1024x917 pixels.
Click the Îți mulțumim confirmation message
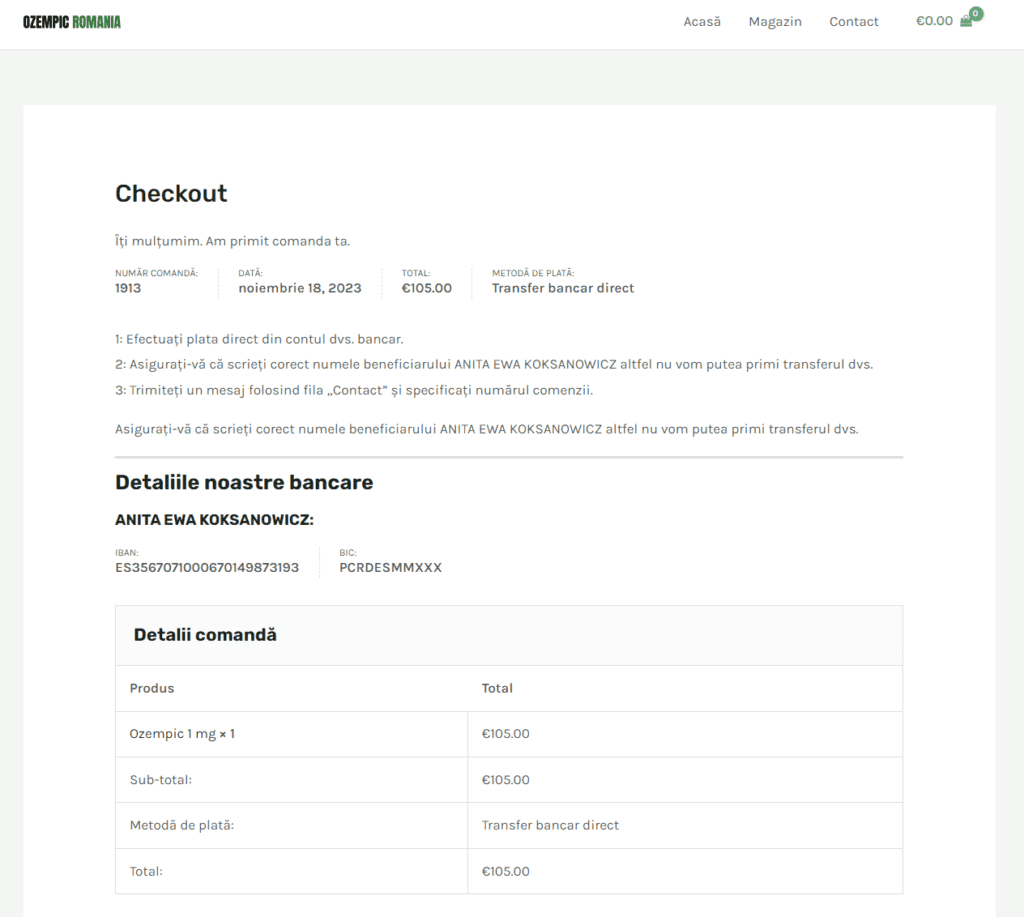232,242
